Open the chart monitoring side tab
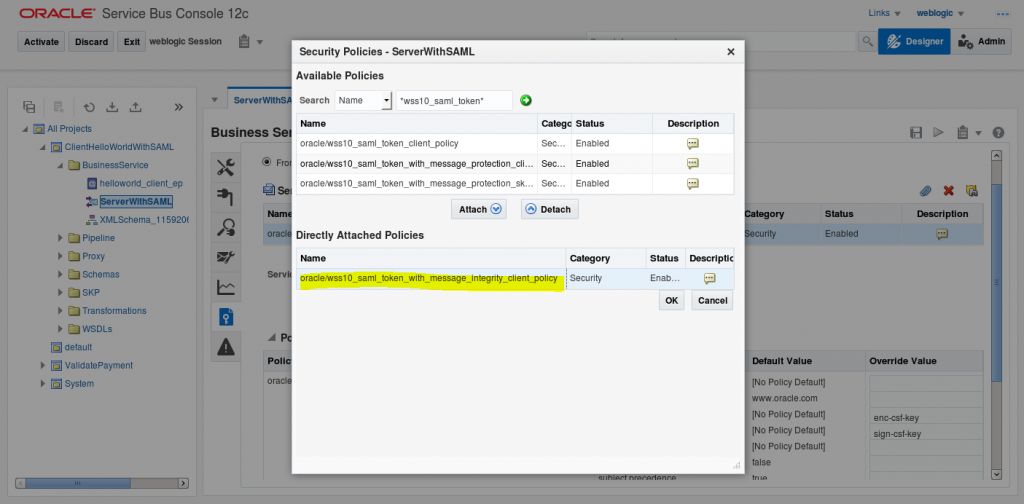1024x504 pixels. coord(225,287)
